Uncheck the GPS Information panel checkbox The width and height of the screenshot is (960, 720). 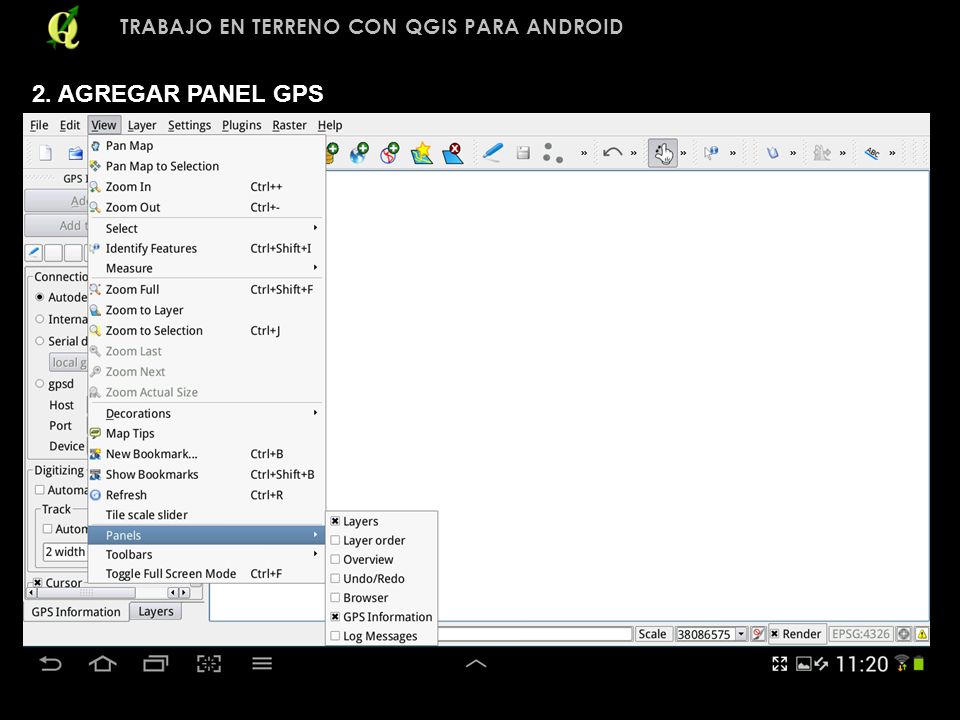tap(335, 617)
